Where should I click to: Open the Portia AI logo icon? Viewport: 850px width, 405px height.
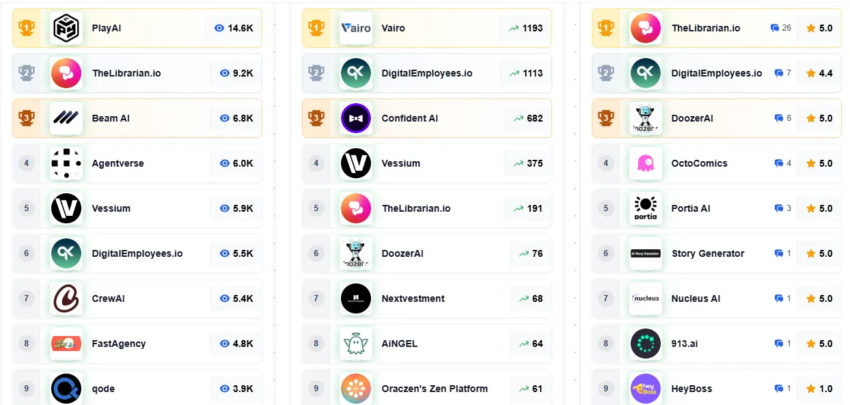pos(646,208)
